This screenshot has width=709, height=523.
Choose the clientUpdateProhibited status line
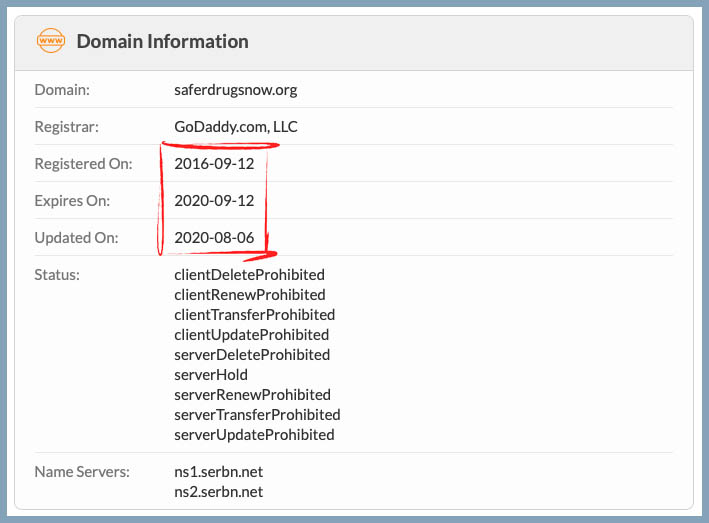[x=251, y=335]
